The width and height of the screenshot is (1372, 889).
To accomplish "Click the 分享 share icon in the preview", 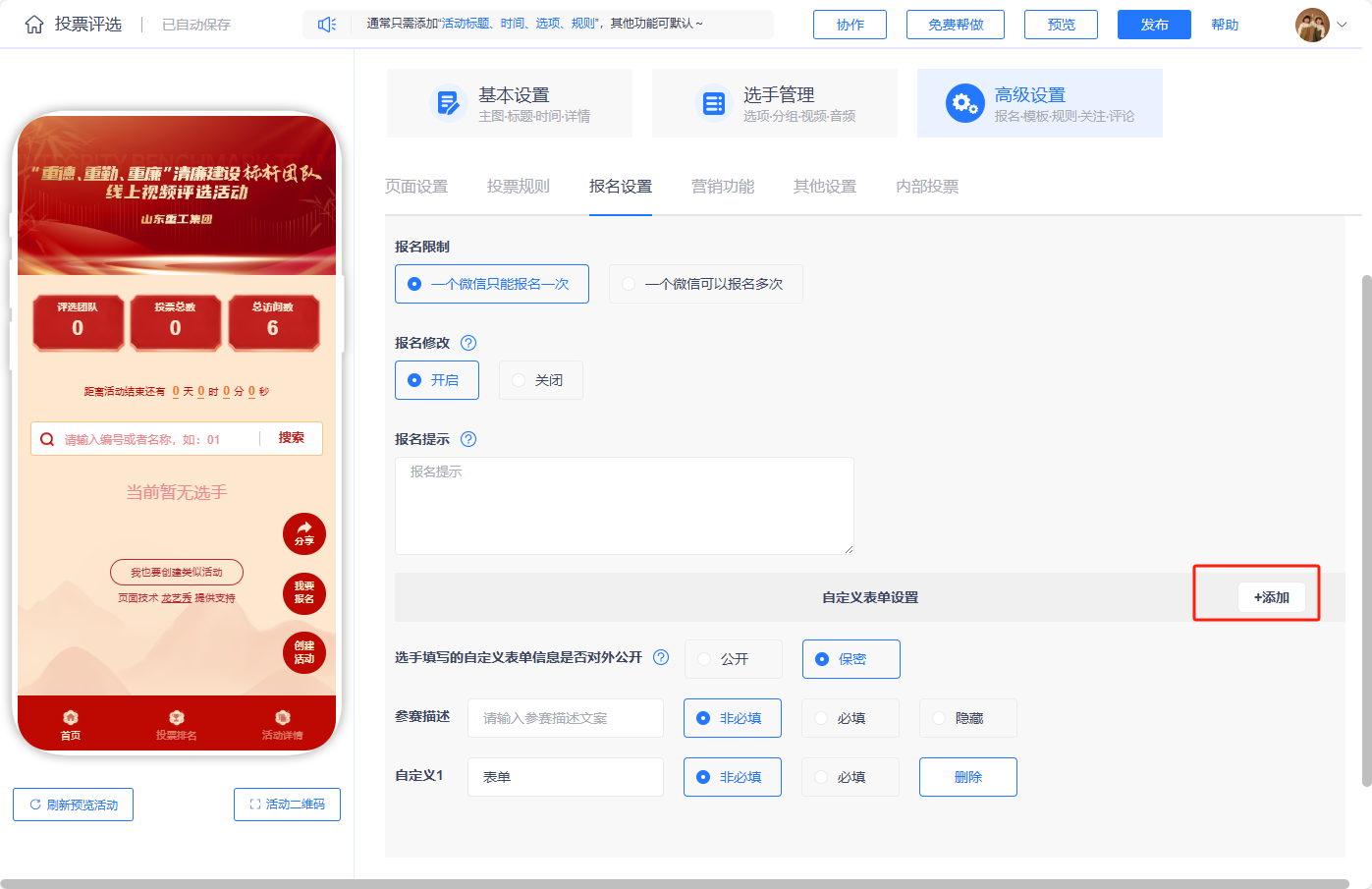I will pyautogui.click(x=304, y=533).
